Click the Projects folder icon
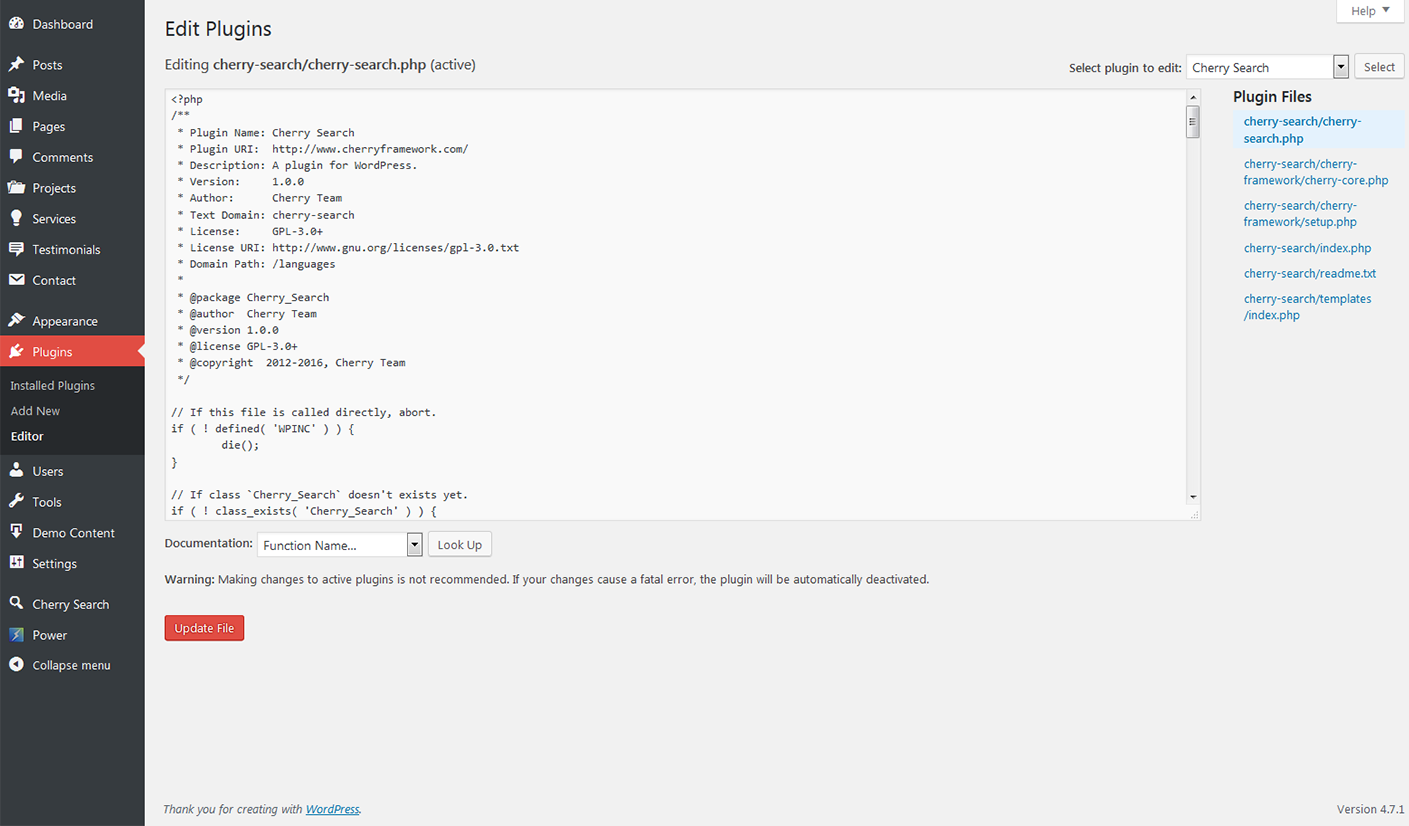The image size is (1409, 826). (x=16, y=188)
